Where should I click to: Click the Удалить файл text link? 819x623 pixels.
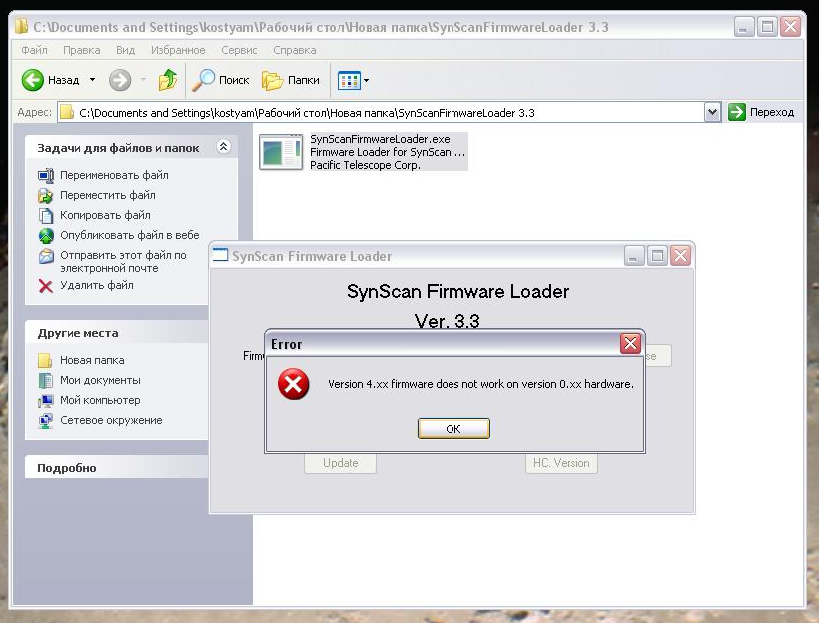point(97,285)
